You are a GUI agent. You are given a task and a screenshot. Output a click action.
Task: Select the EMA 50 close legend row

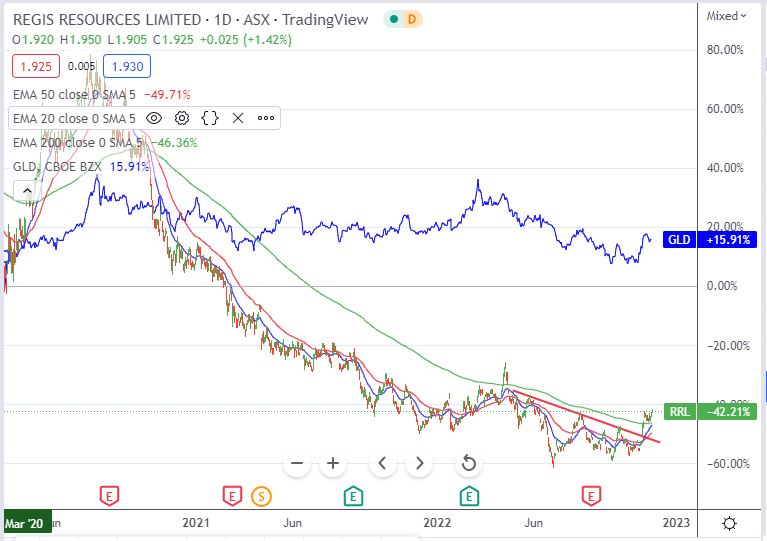[102, 94]
